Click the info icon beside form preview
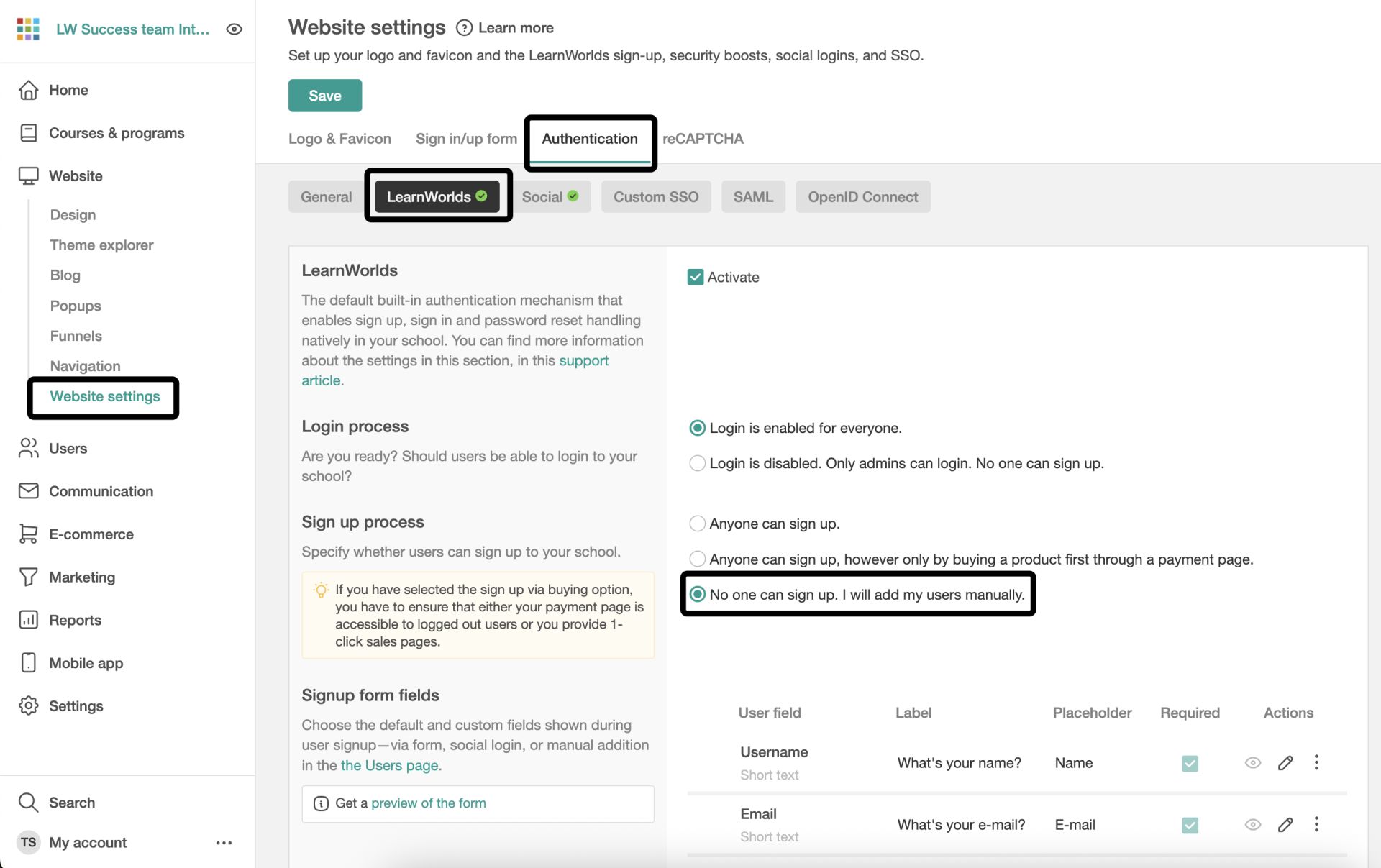The image size is (1381, 868). click(322, 803)
